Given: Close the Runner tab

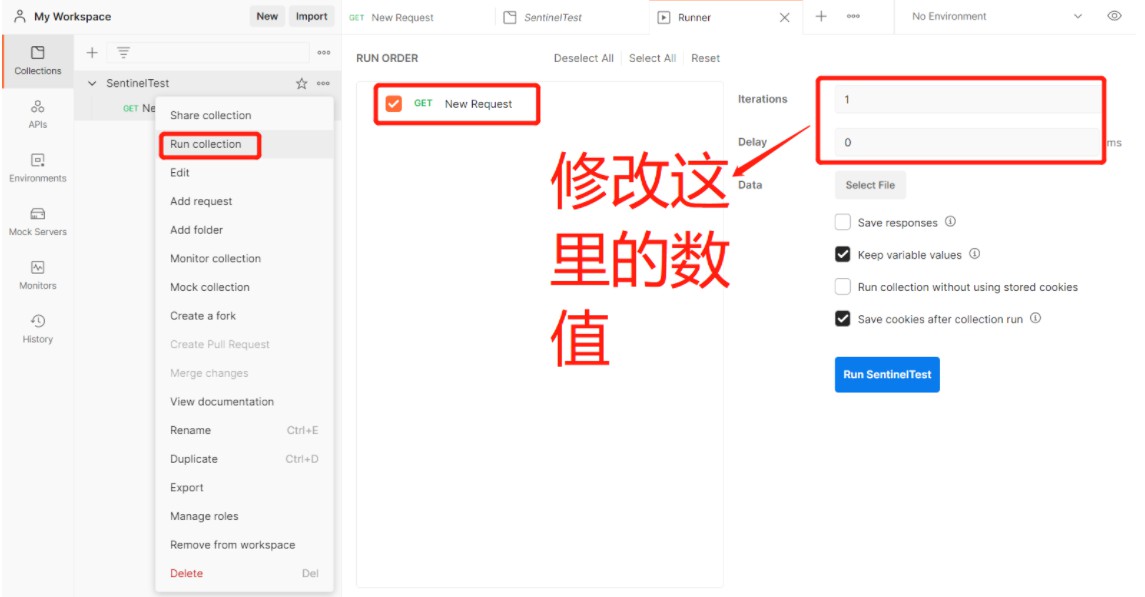Looking at the screenshot, I should [x=784, y=18].
